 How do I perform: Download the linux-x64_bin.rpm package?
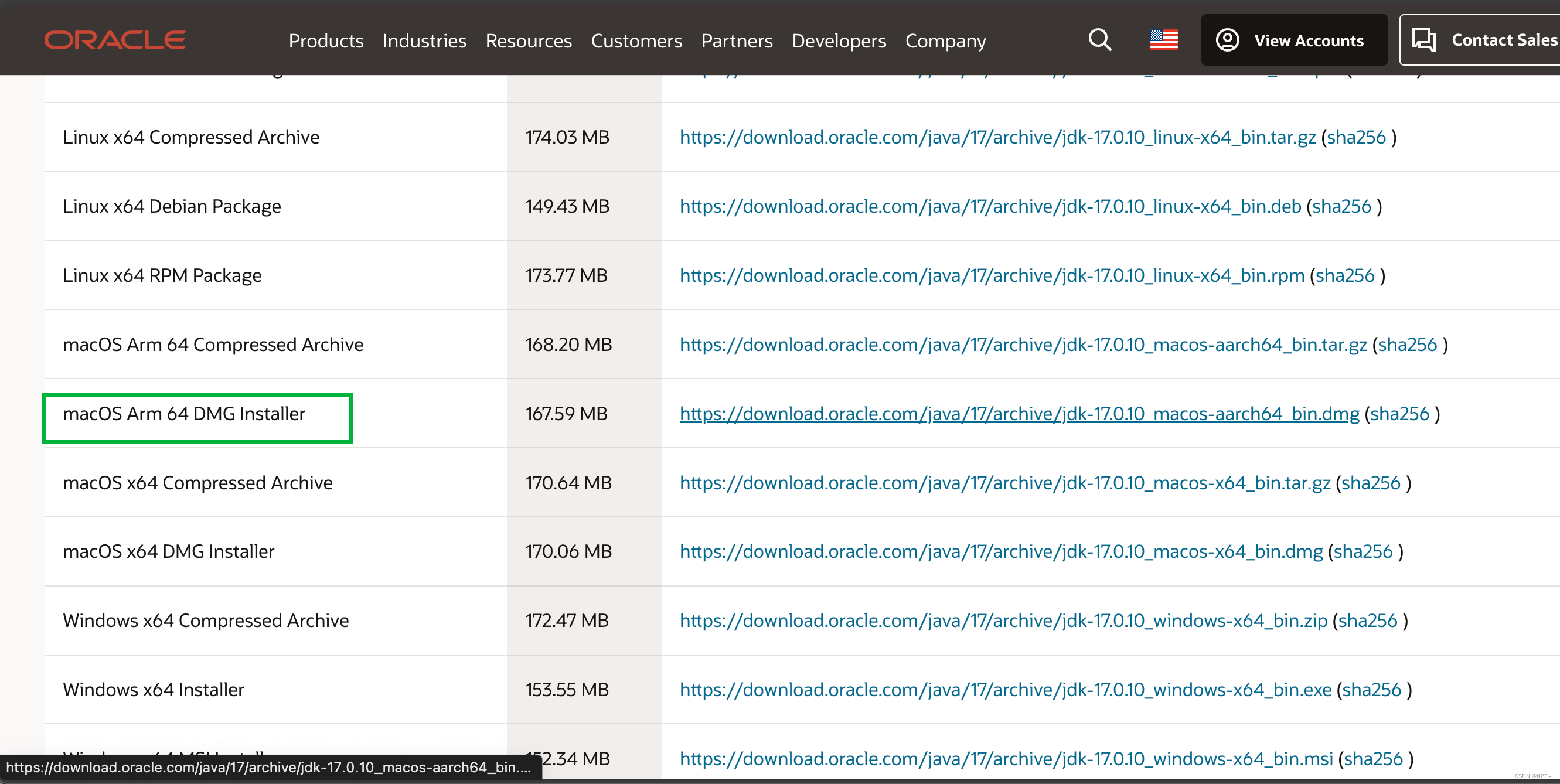[x=992, y=275]
